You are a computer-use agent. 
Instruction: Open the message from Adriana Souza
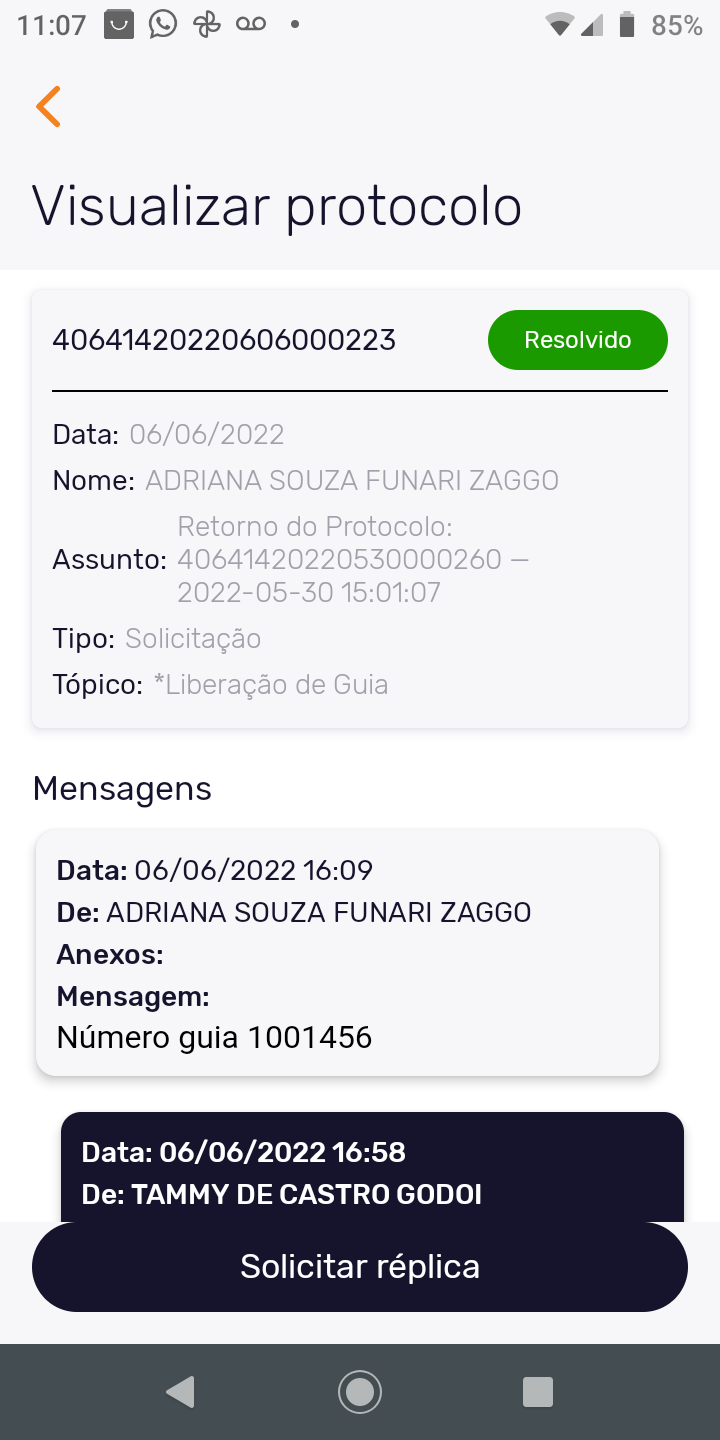(x=347, y=952)
